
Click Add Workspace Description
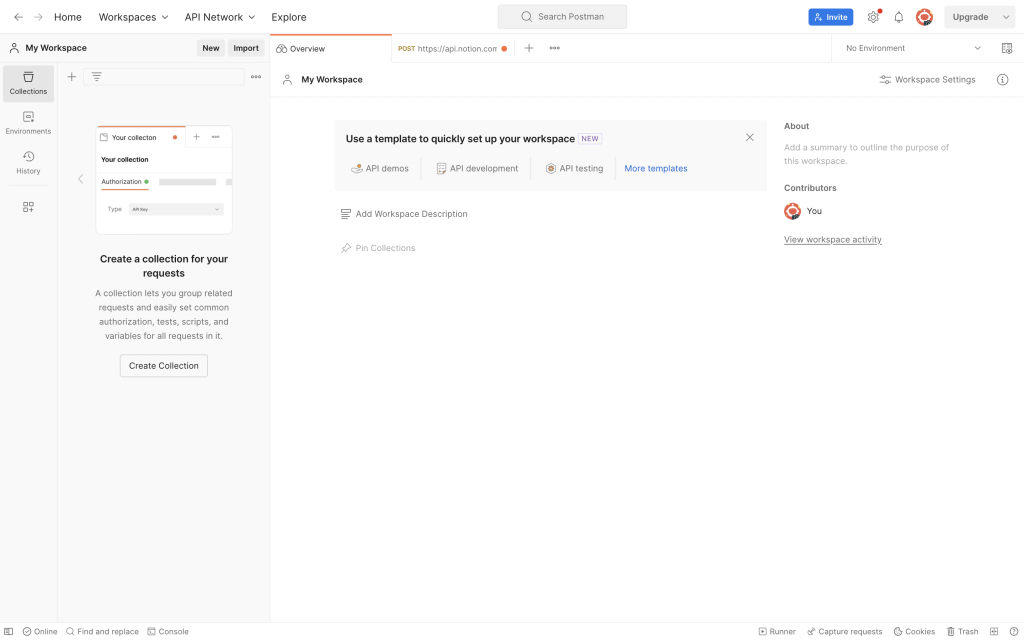click(x=404, y=214)
